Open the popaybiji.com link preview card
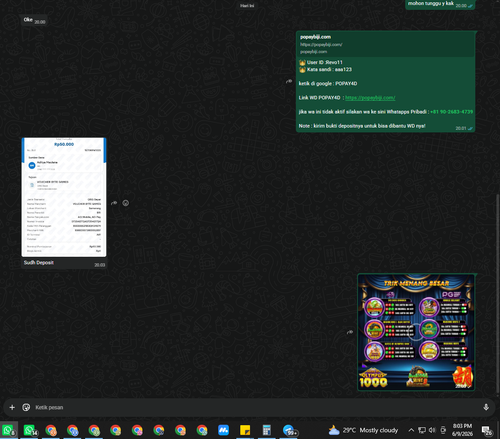This screenshot has width=500, height=439. (x=385, y=44)
